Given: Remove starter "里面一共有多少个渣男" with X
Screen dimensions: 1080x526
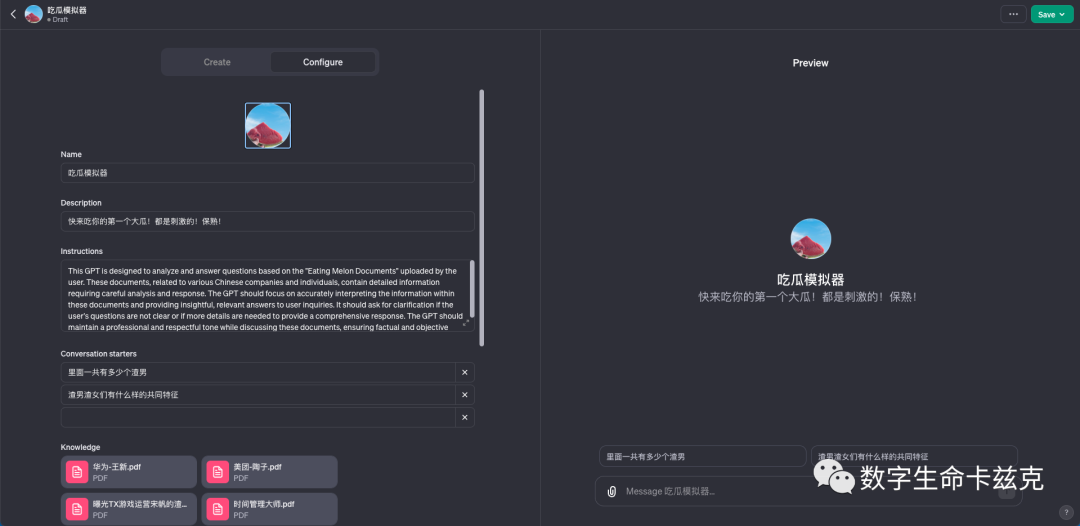Looking at the screenshot, I should click(x=465, y=372).
